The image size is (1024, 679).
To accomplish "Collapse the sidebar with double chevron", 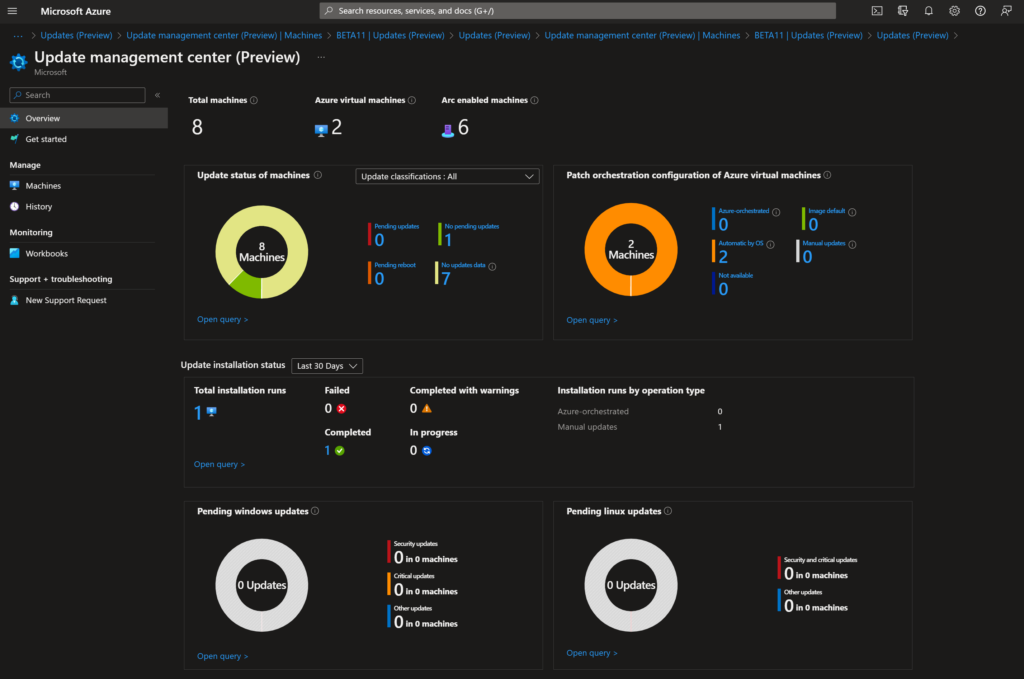I will point(157,95).
